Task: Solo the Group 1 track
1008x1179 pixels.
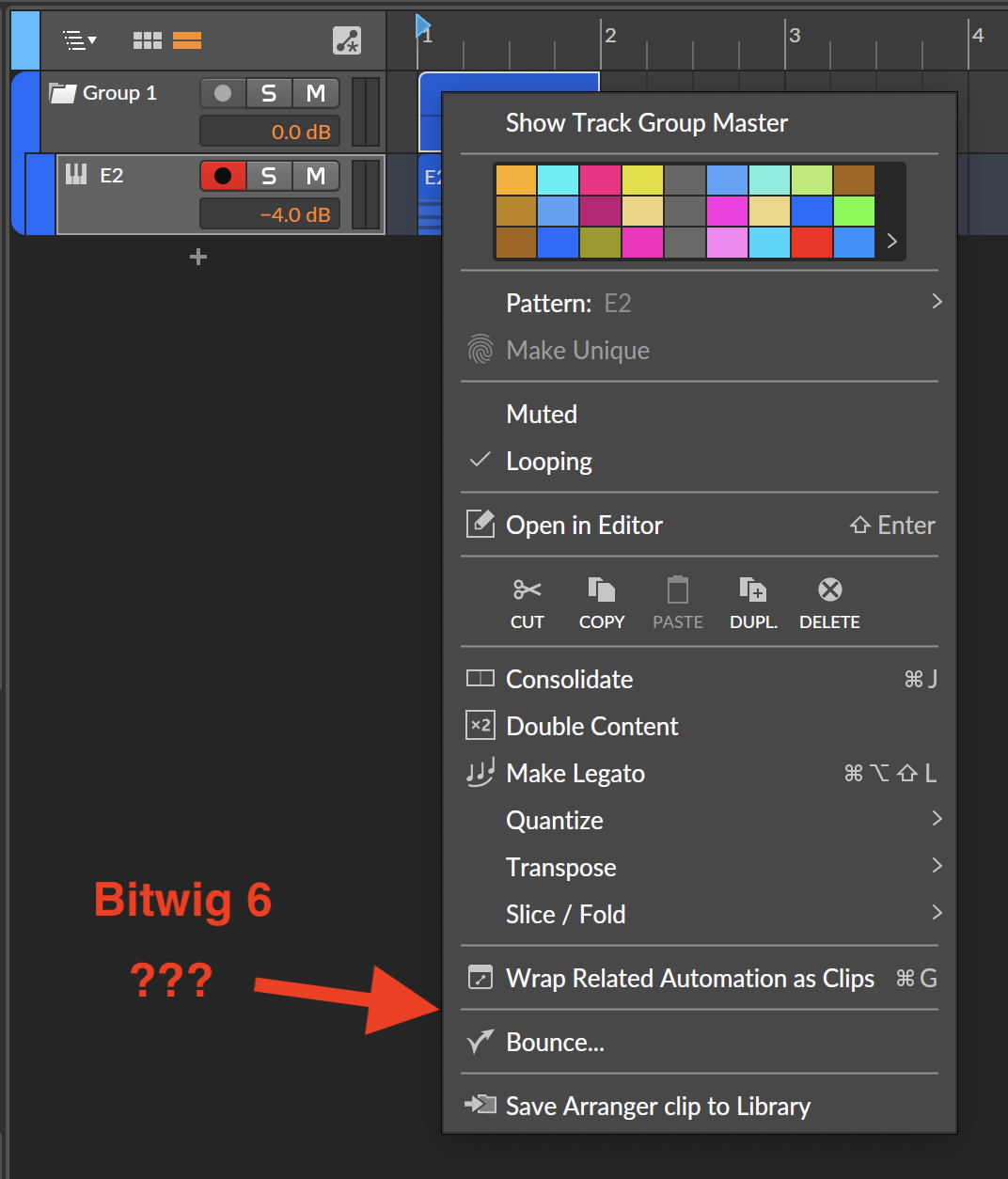Action: click(269, 93)
